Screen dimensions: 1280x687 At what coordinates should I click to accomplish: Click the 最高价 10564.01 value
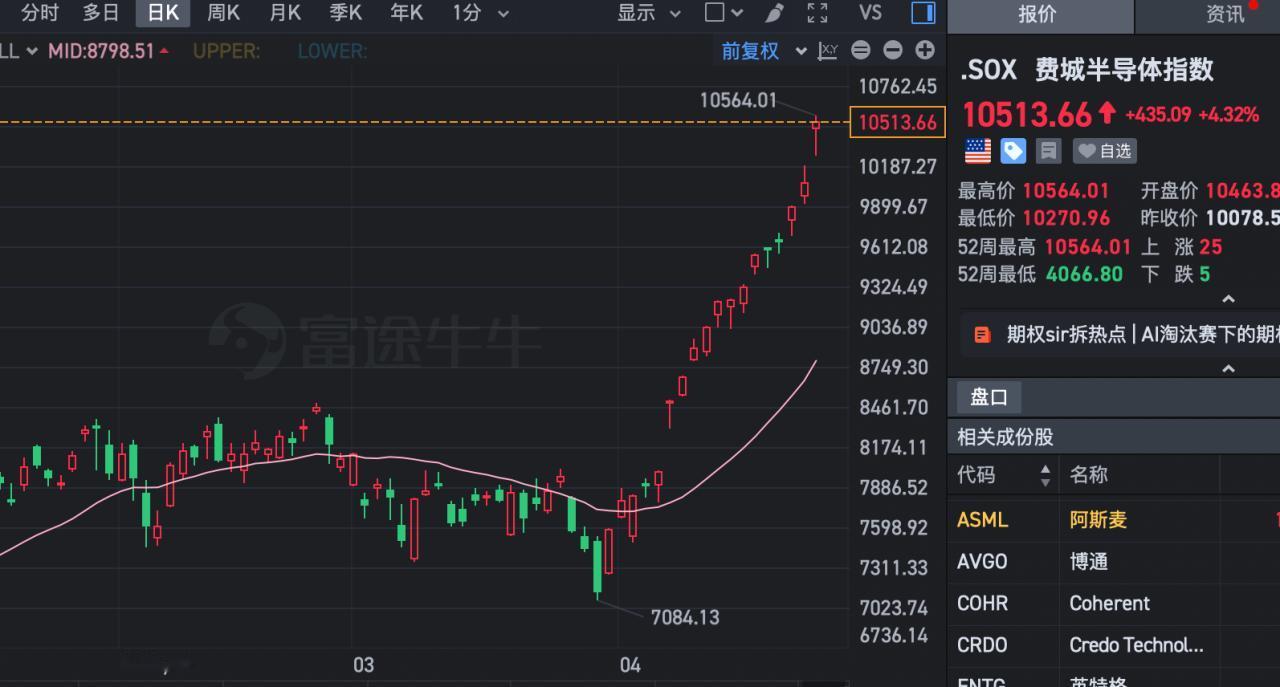(1066, 191)
